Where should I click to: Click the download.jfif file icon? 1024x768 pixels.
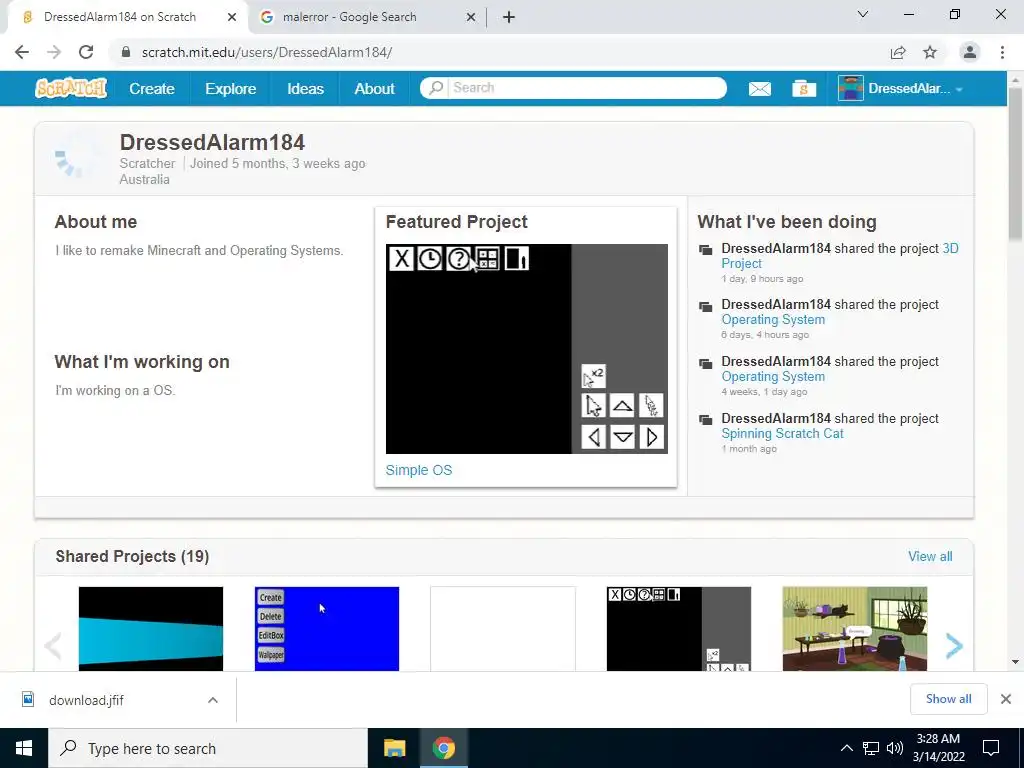[x=28, y=699]
